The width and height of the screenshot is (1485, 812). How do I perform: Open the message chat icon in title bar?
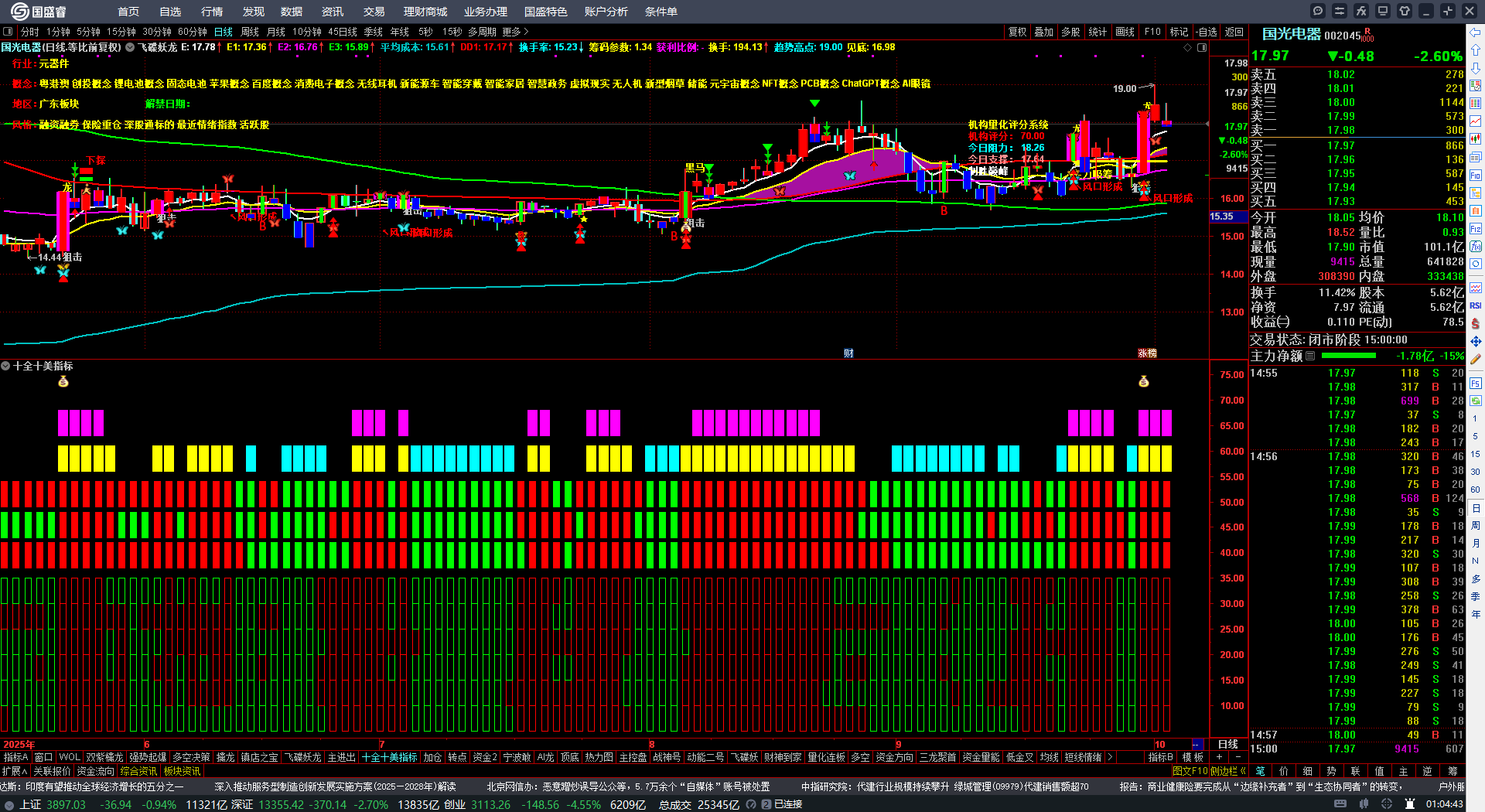pyautogui.click(x=1318, y=11)
